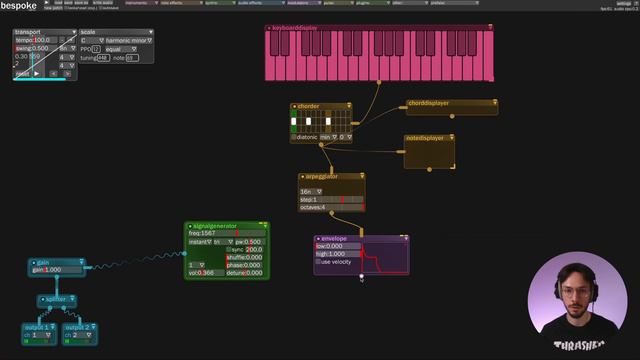The height and width of the screenshot is (360, 640).
Task: Click the gain module output circle
Action: pyautogui.click(x=57, y=278)
